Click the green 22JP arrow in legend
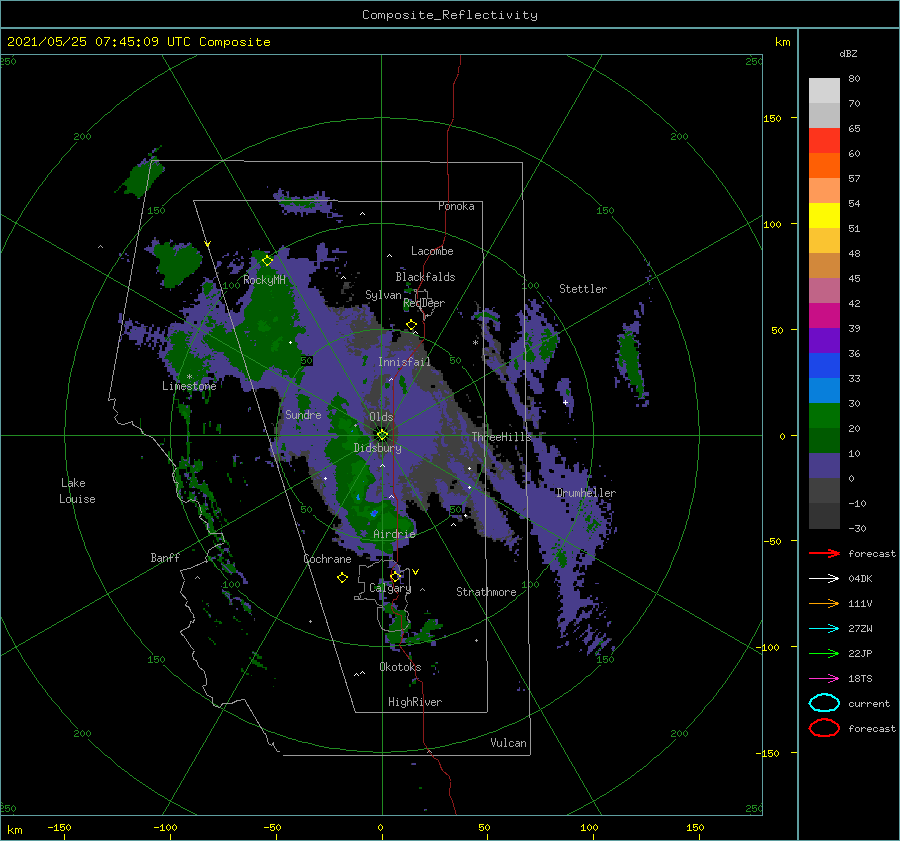The width and height of the screenshot is (900, 841). [x=824, y=653]
